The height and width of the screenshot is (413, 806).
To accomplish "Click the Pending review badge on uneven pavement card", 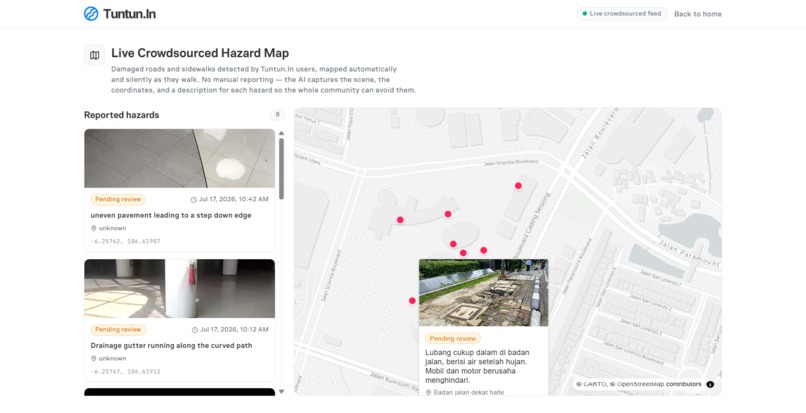I will (x=118, y=200).
